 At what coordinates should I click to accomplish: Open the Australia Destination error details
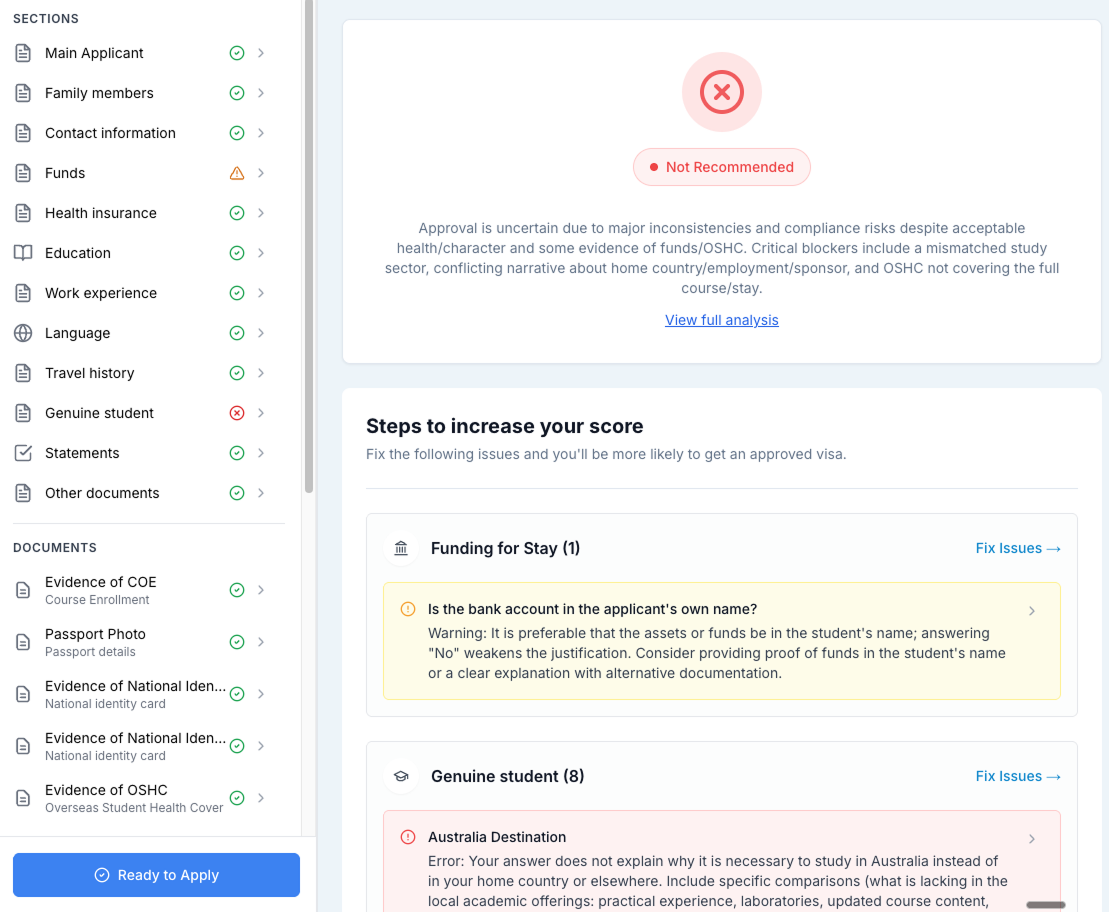click(1031, 839)
